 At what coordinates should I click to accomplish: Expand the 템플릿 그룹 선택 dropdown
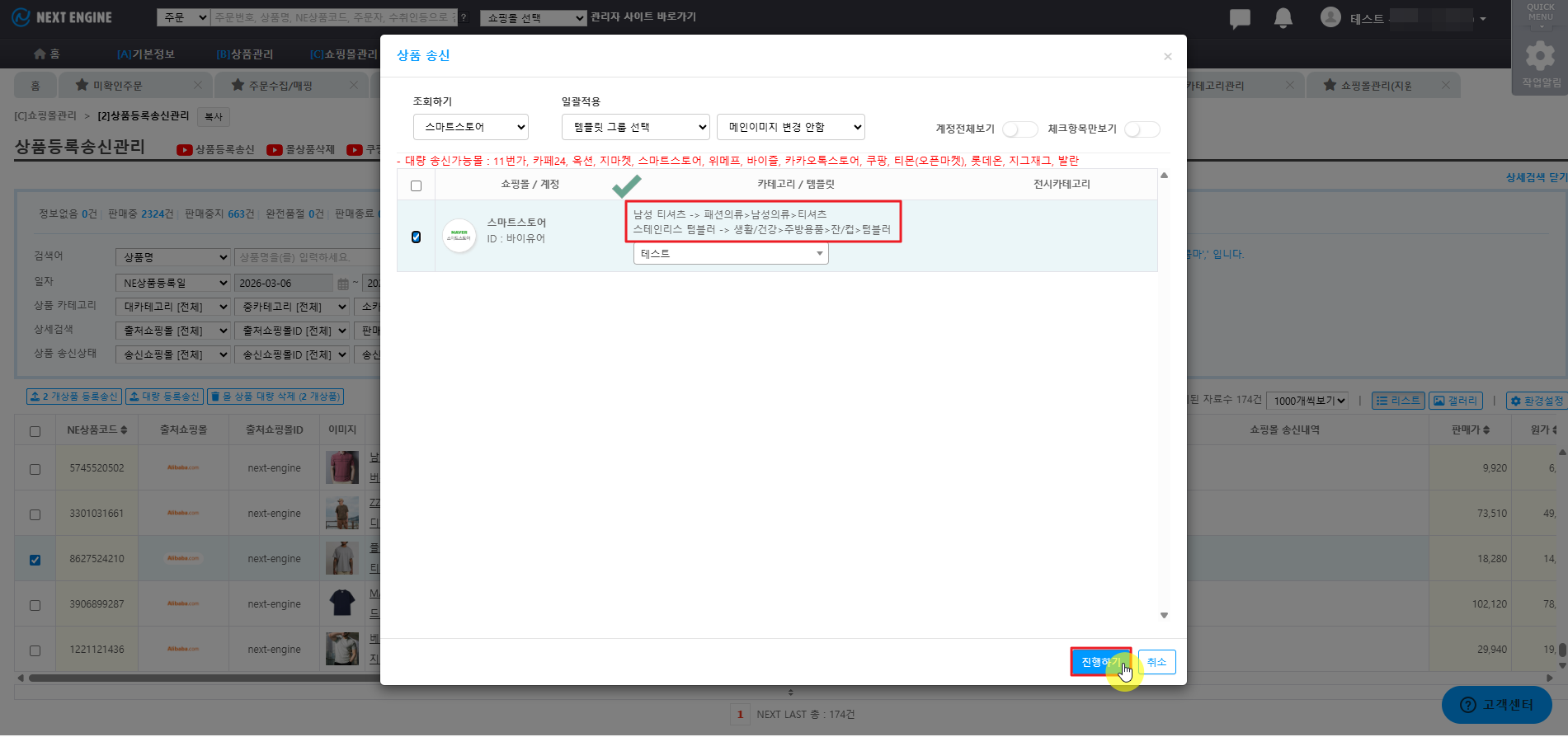point(635,127)
